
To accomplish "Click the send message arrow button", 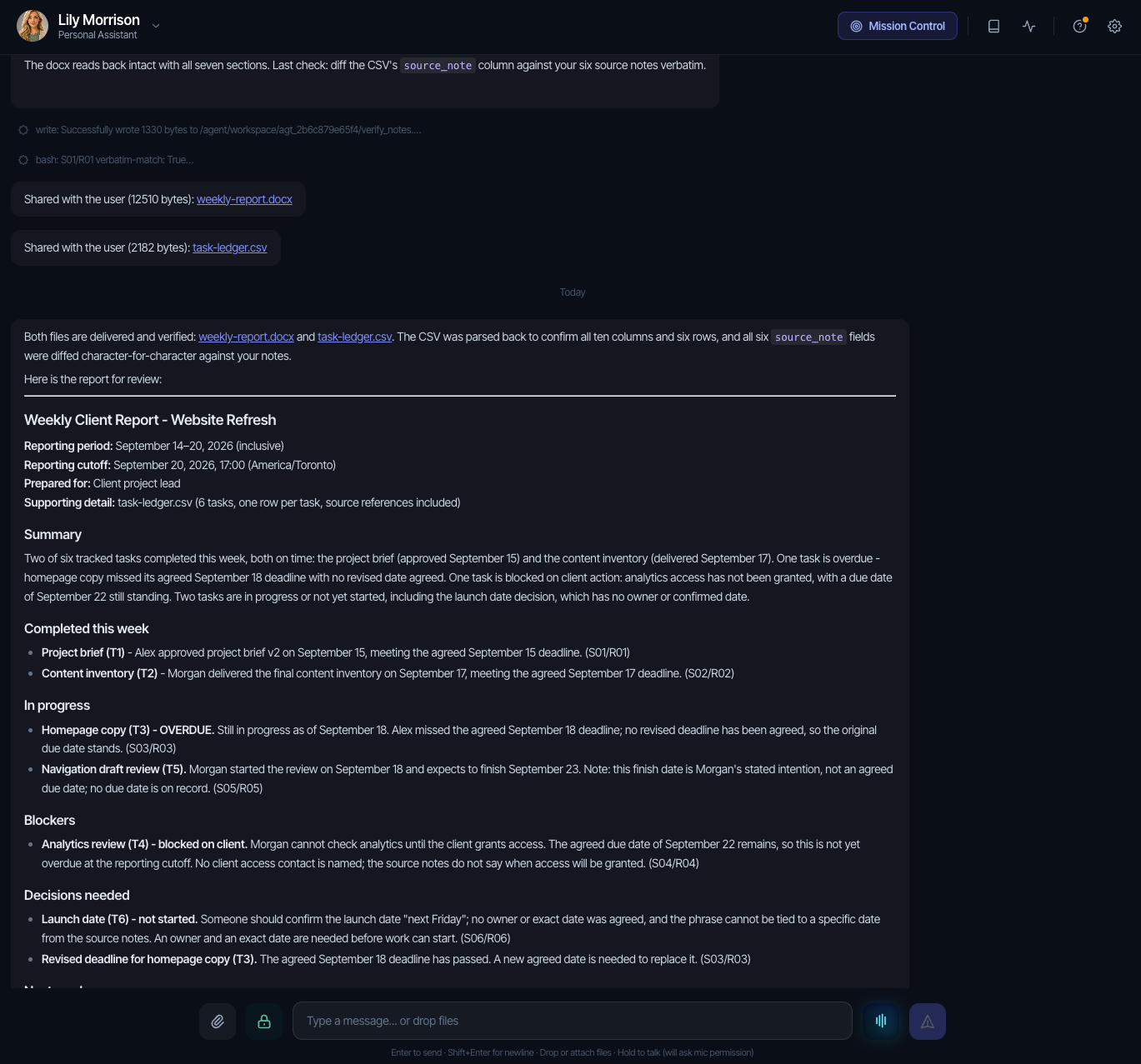I will click(928, 1021).
